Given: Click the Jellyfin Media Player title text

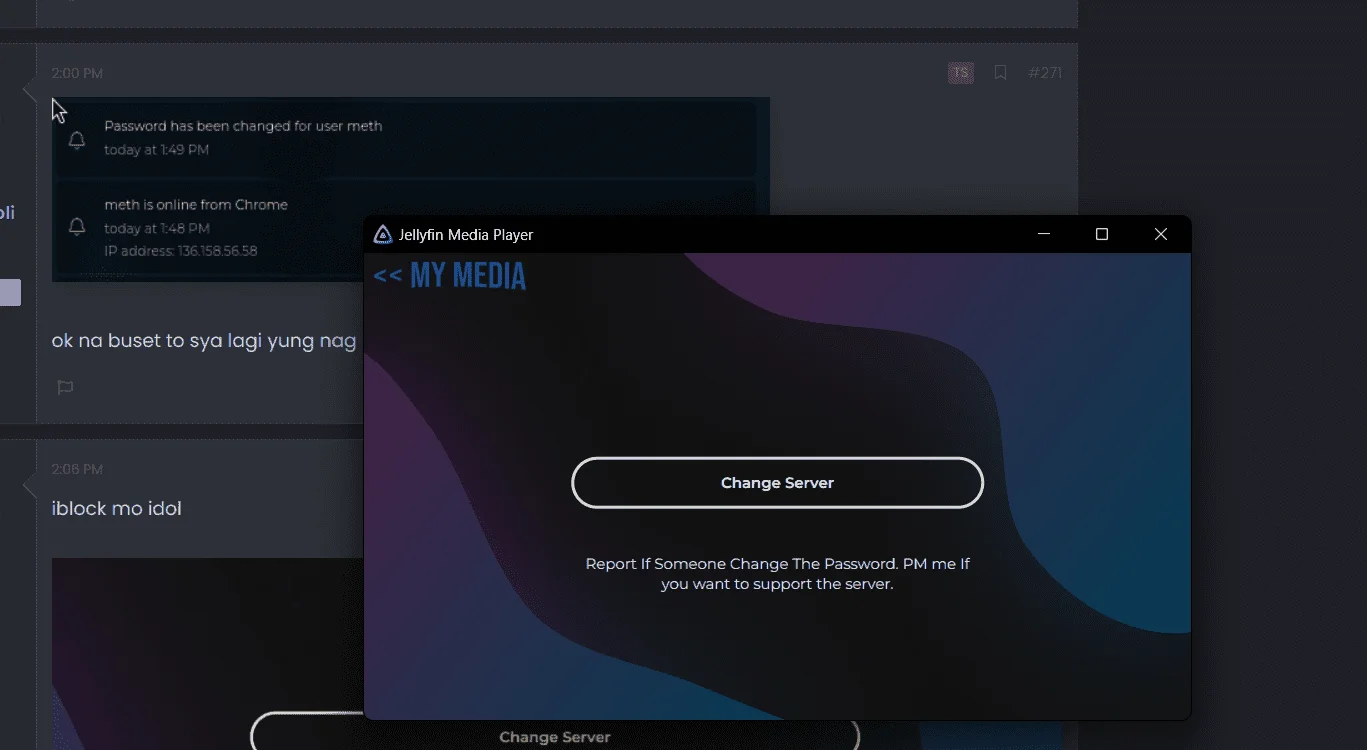Looking at the screenshot, I should [466, 235].
